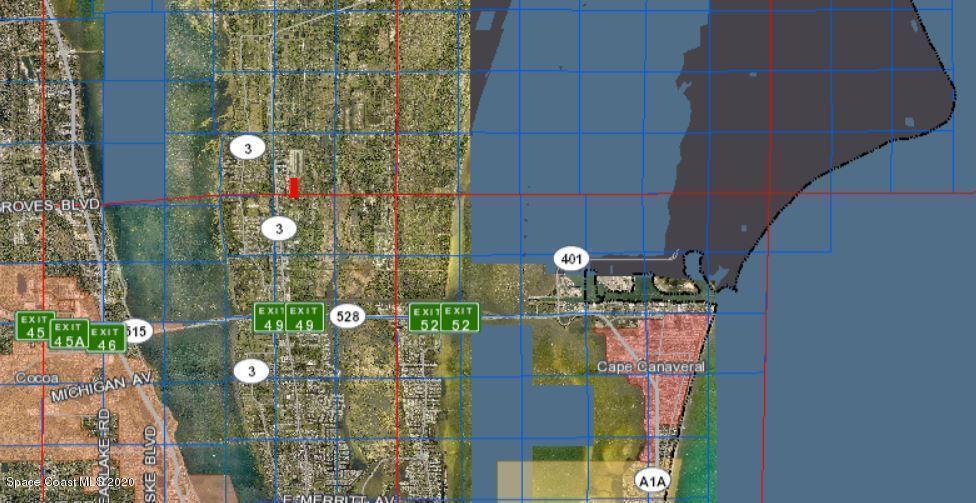Click route 3 shield between red parcel and exits

click(x=280, y=229)
